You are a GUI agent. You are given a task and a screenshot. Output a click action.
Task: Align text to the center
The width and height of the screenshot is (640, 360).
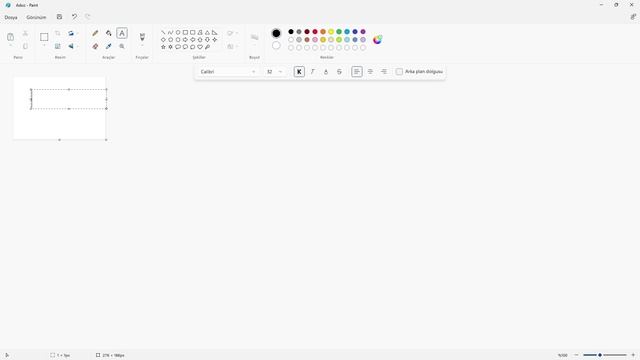tap(370, 72)
